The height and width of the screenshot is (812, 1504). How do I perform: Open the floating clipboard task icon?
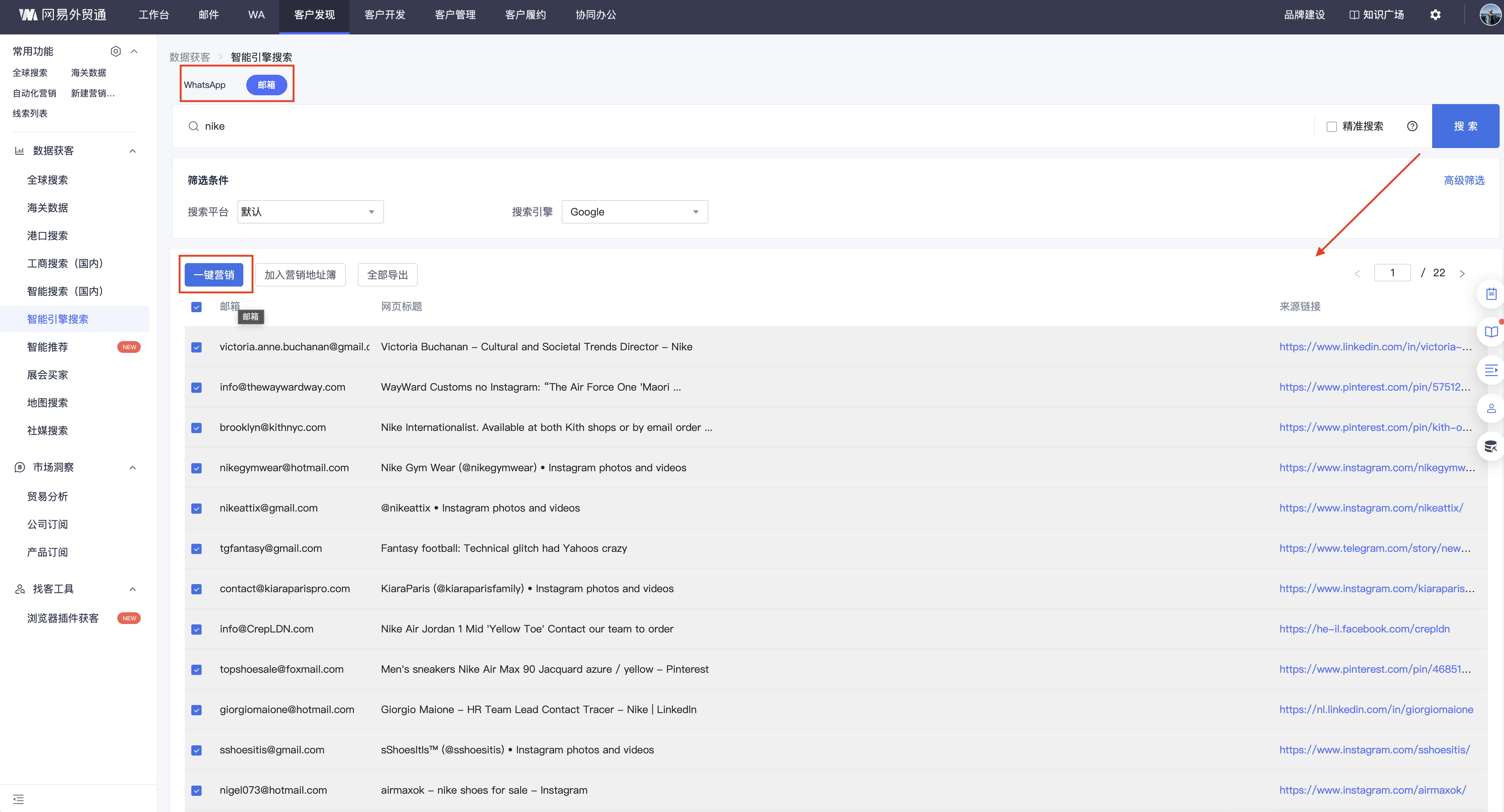pos(1490,294)
